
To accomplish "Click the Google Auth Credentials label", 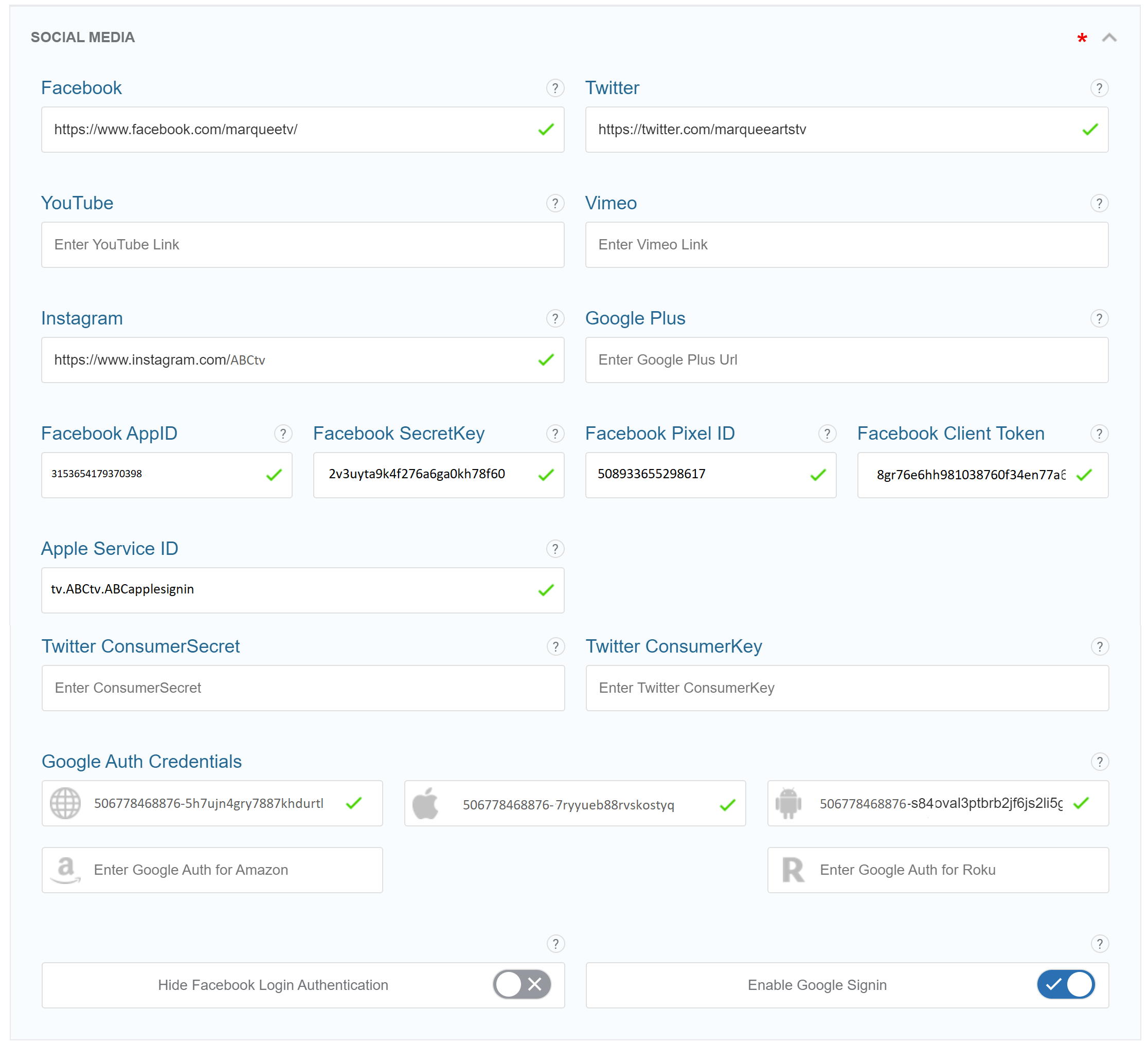I will pyautogui.click(x=142, y=762).
